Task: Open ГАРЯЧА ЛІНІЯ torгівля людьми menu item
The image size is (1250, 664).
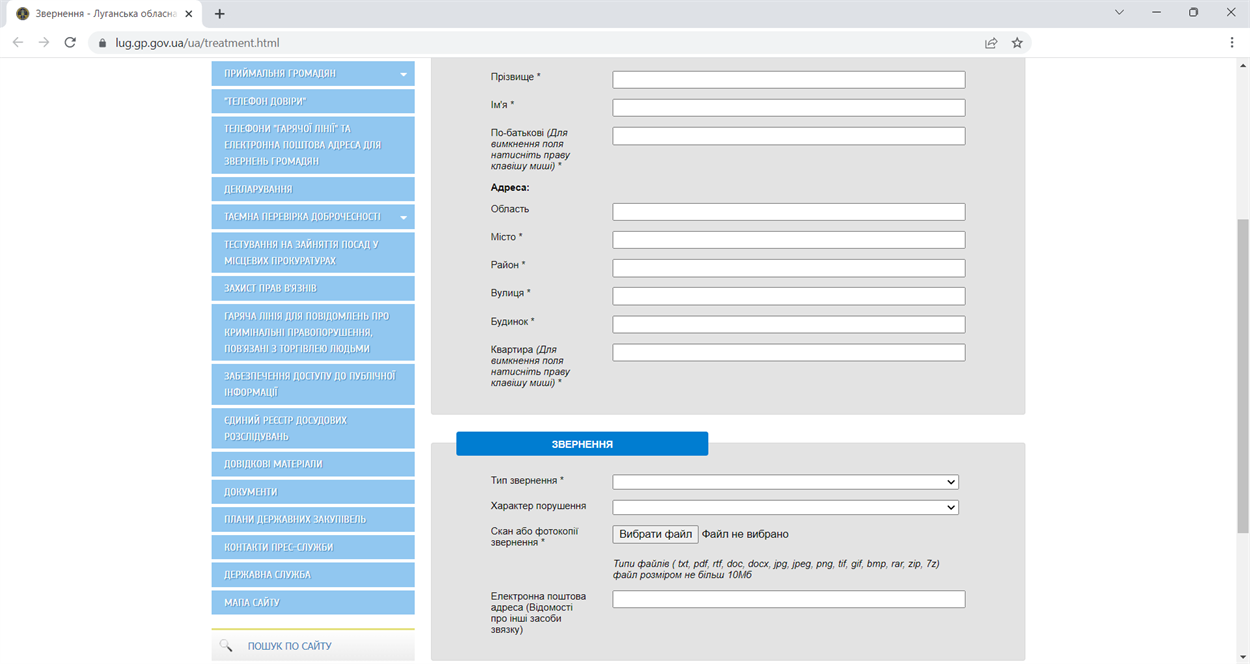Action: click(313, 332)
